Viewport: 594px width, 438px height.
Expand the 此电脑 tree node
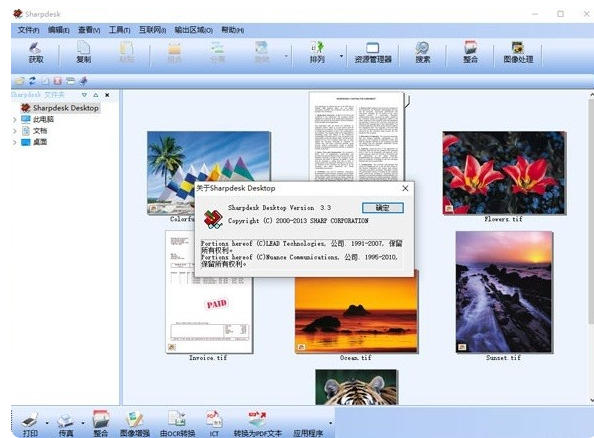coord(15,120)
